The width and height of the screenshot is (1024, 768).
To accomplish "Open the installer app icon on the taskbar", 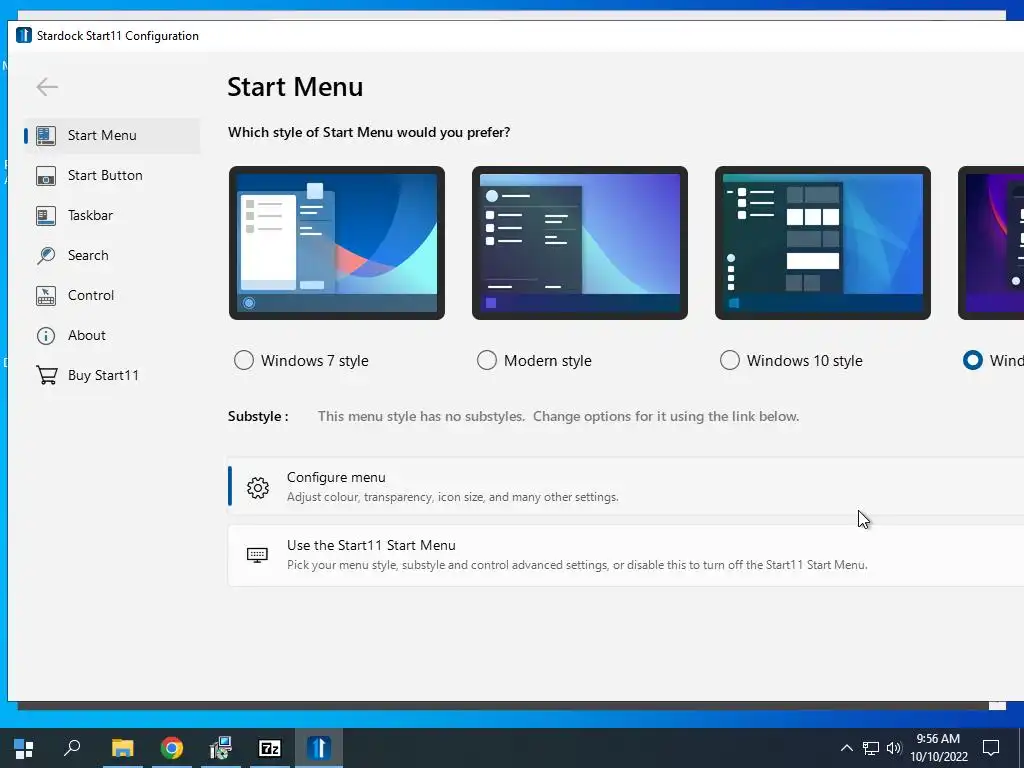I will [x=221, y=748].
